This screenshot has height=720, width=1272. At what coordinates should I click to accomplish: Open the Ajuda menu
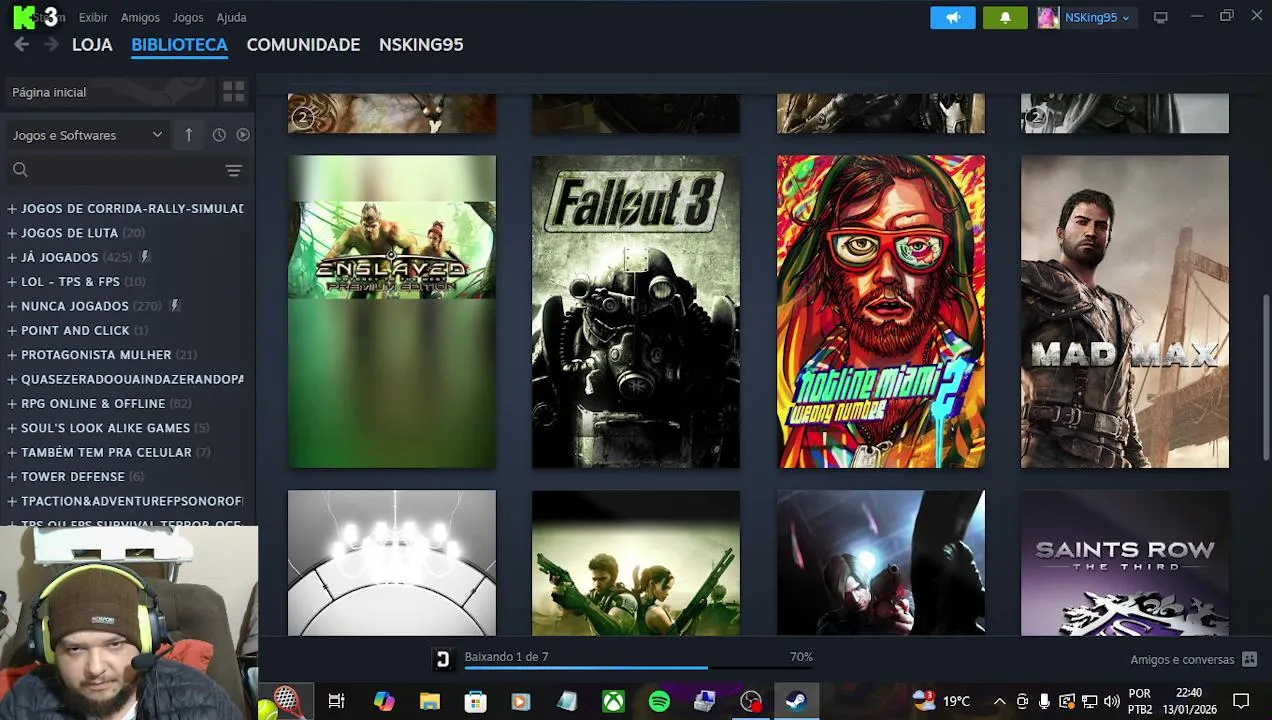click(232, 17)
